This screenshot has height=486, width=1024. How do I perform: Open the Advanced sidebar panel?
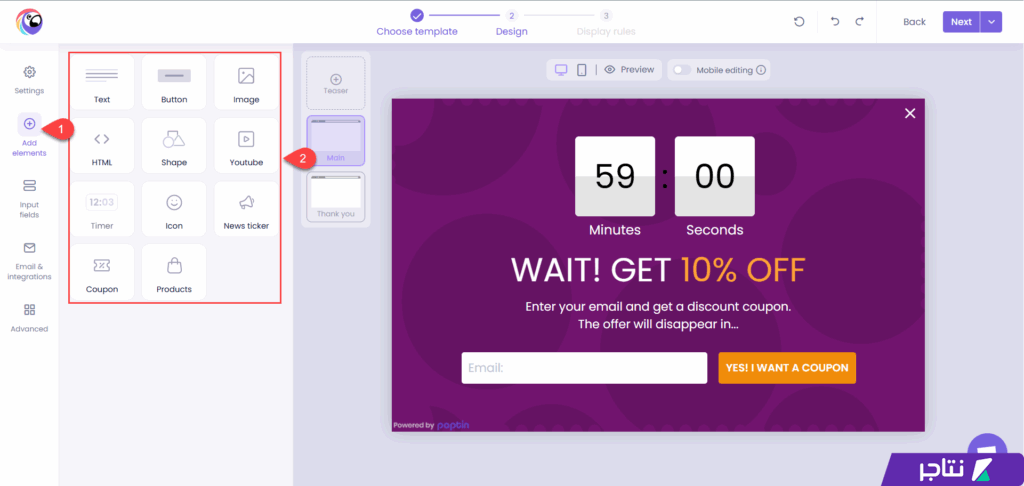coord(29,318)
